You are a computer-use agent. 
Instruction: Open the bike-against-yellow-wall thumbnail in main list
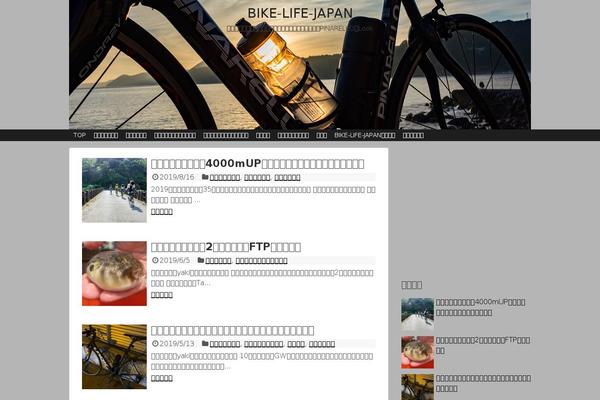pyautogui.click(x=114, y=357)
